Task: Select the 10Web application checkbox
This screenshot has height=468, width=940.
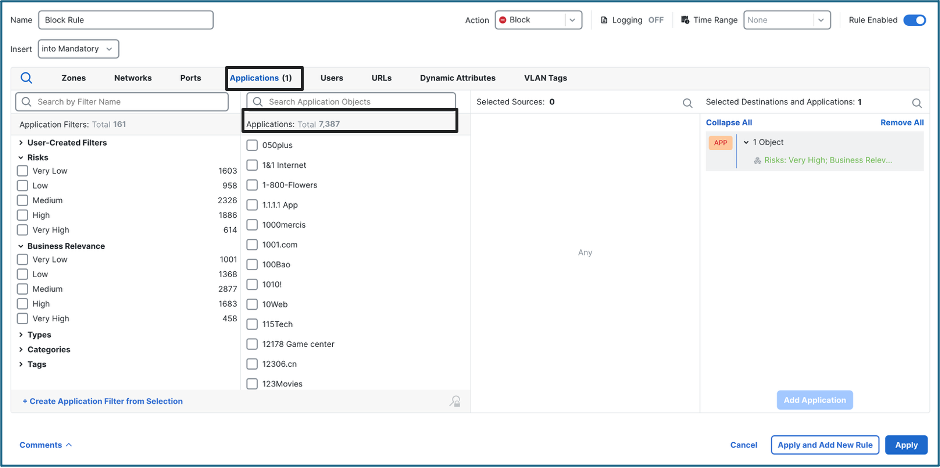Action: point(252,304)
